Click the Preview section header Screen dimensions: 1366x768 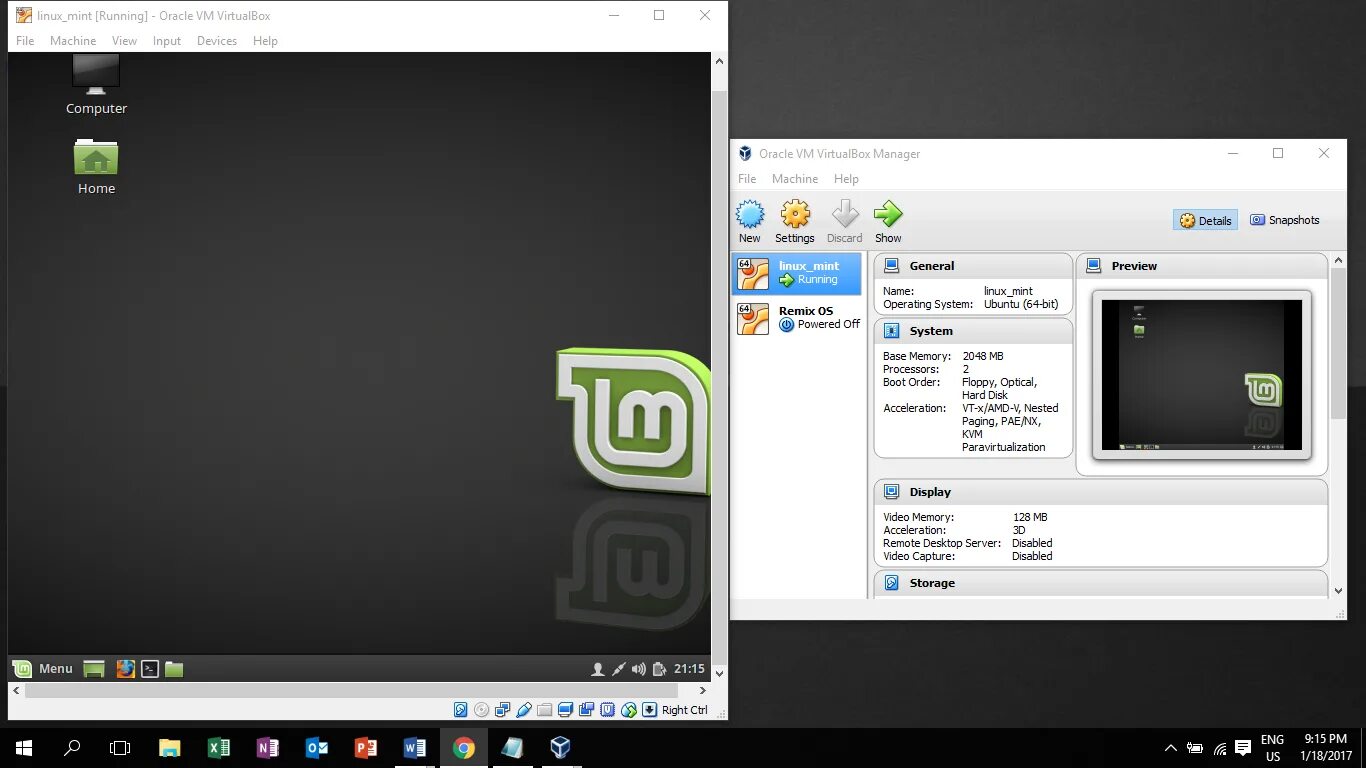pos(1202,266)
